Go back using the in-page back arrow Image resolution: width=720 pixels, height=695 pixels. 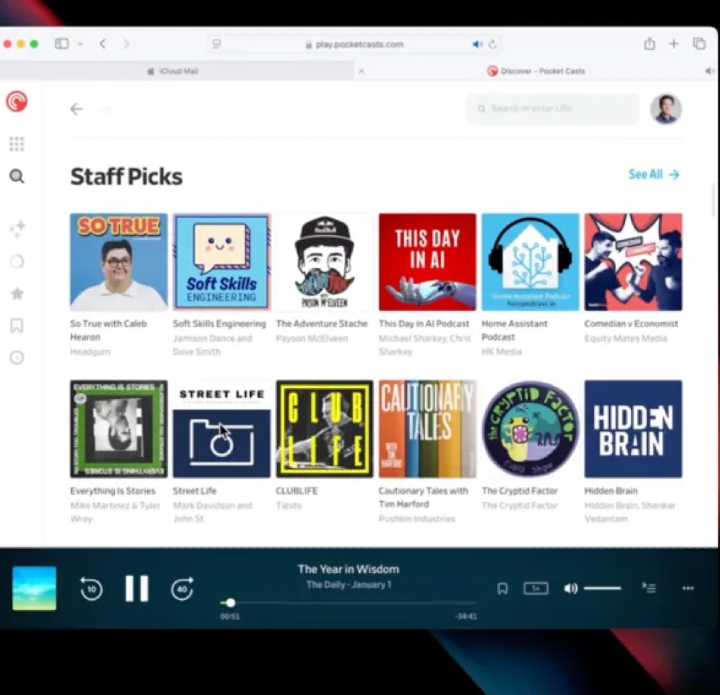pos(76,109)
